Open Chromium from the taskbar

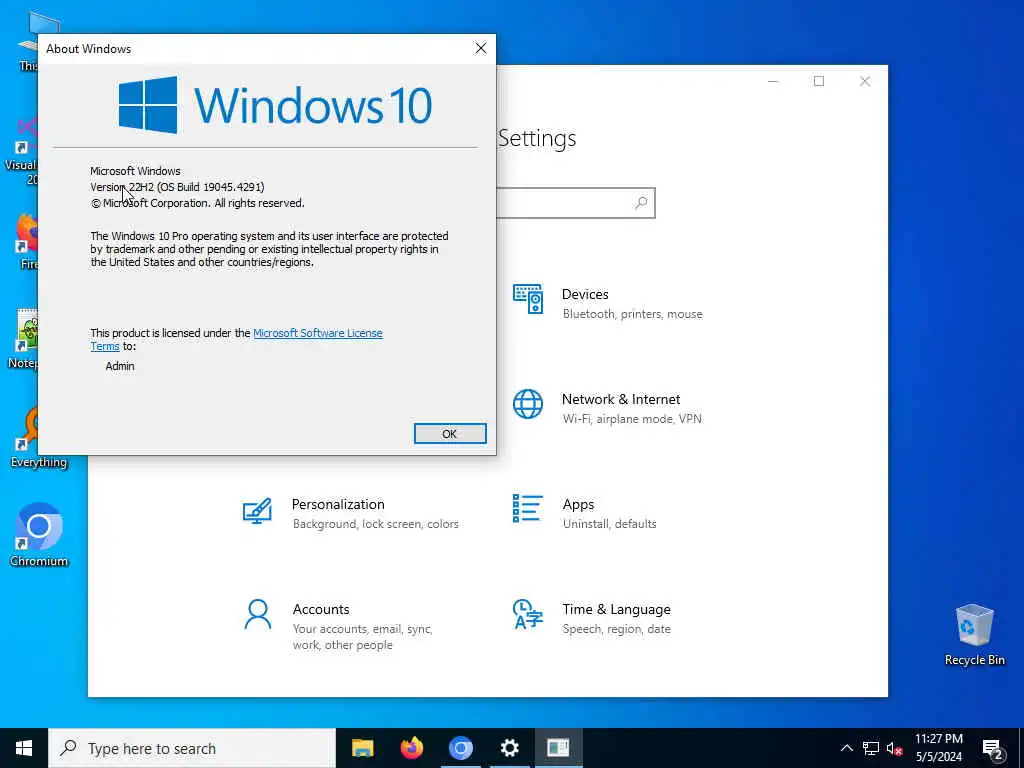[460, 748]
